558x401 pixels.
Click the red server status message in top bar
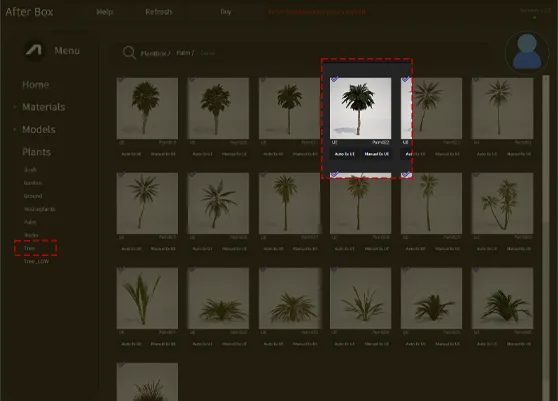(x=317, y=12)
